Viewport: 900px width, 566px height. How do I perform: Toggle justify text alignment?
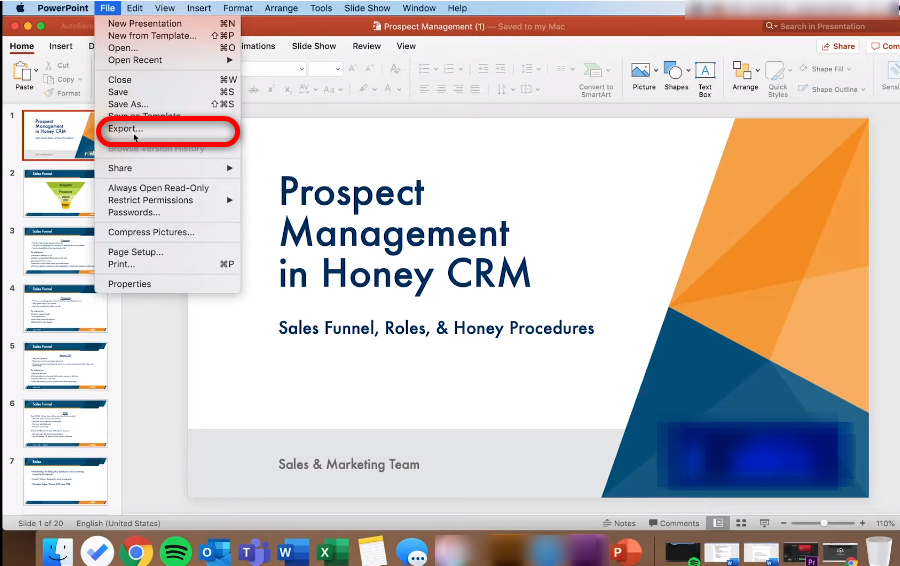click(x=475, y=89)
